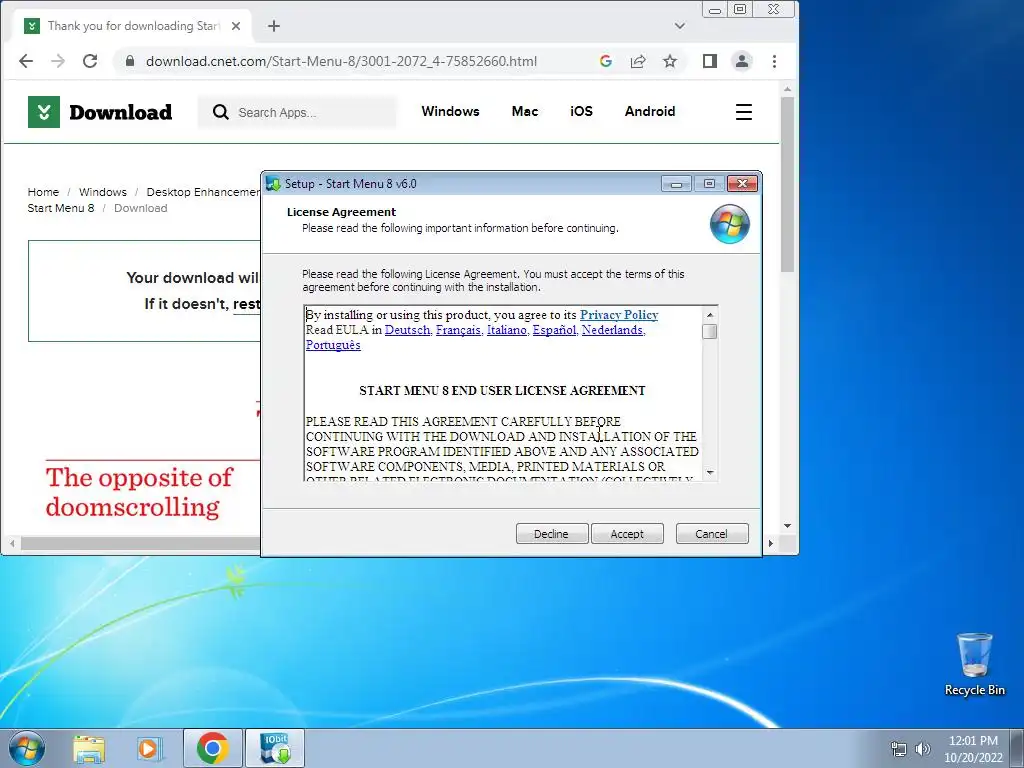Open network status tray icon
This screenshot has width=1024, height=768.
tap(899, 749)
